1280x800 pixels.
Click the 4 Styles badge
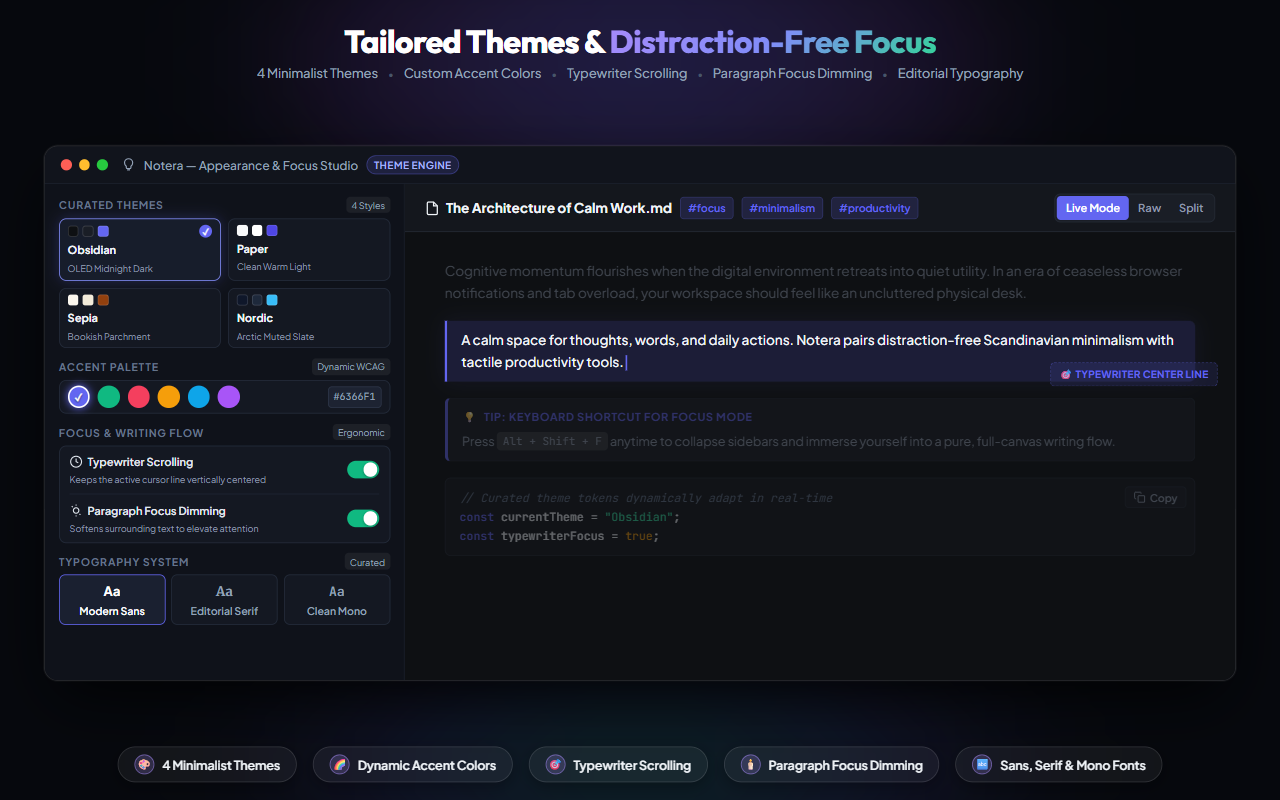[x=368, y=205]
